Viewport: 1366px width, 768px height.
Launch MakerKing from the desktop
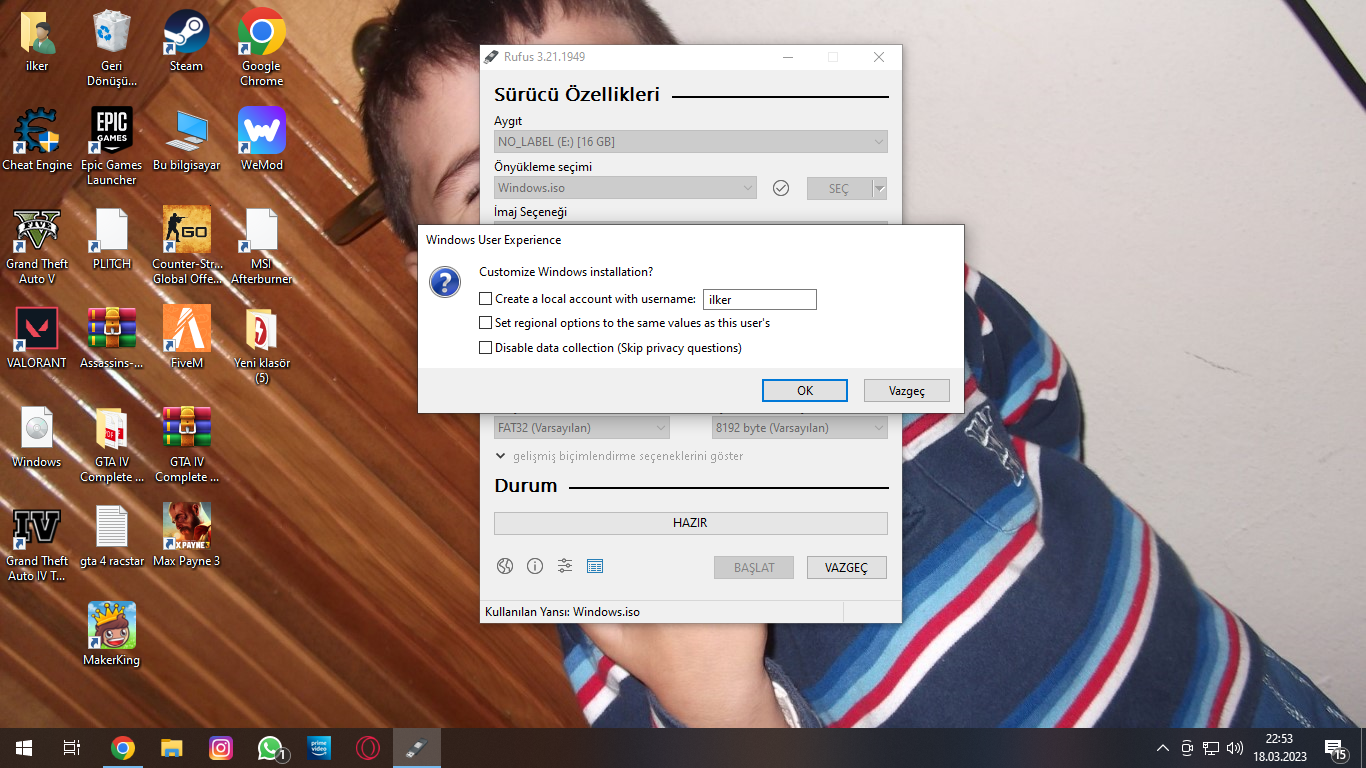pyautogui.click(x=111, y=626)
